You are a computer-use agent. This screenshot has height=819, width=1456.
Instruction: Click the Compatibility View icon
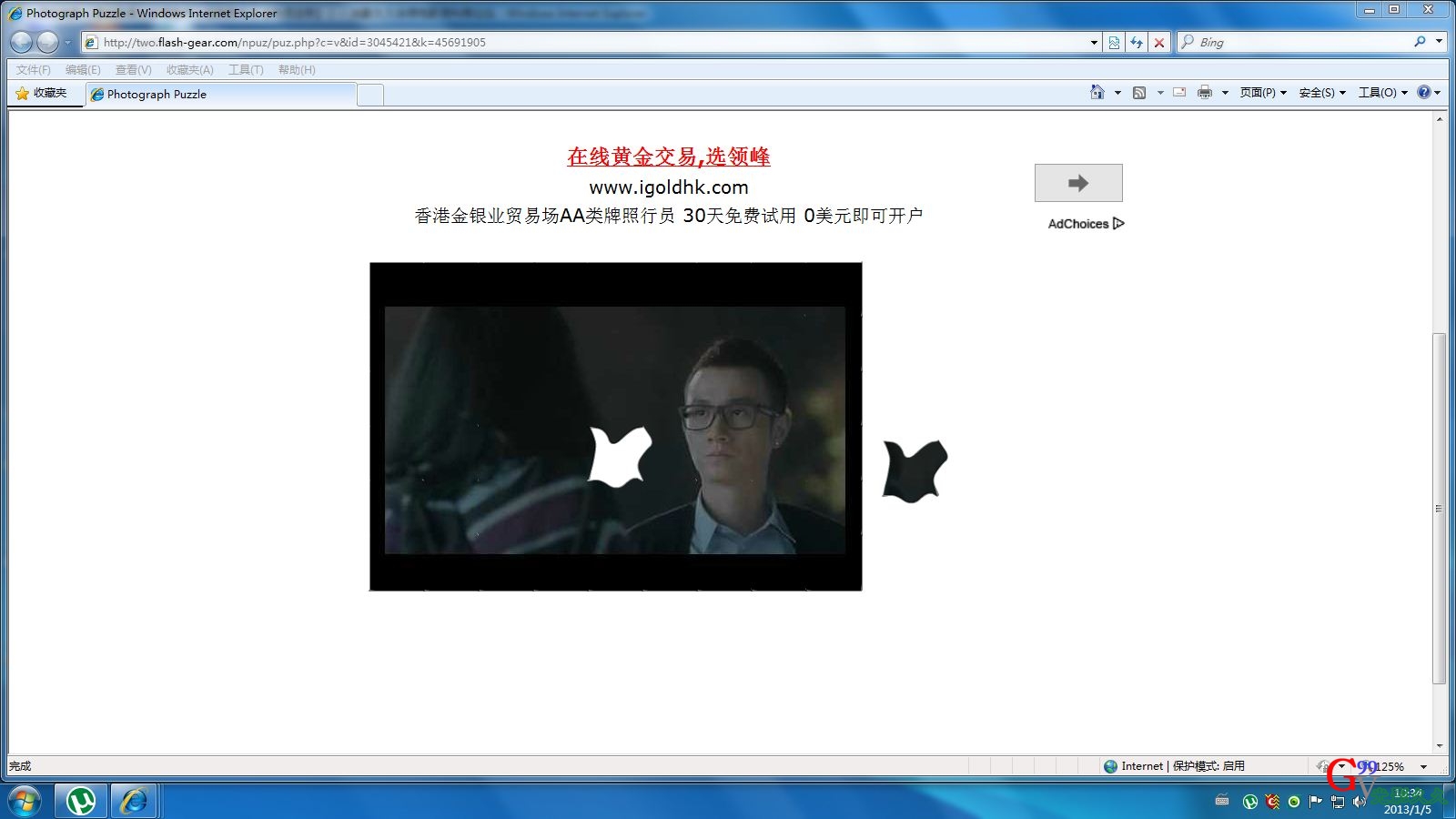point(1114,42)
